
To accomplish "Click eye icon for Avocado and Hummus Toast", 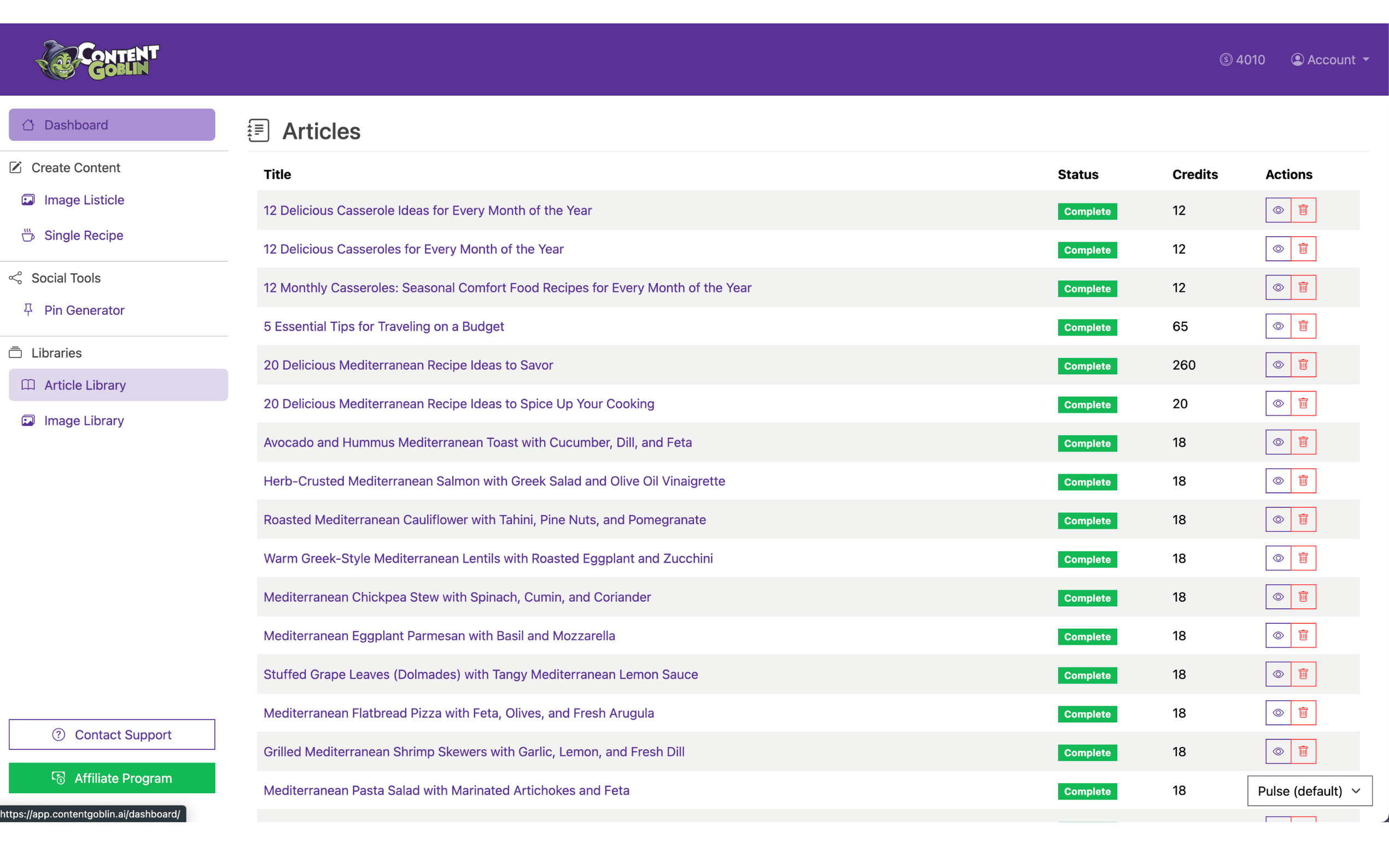I will 1277,442.
